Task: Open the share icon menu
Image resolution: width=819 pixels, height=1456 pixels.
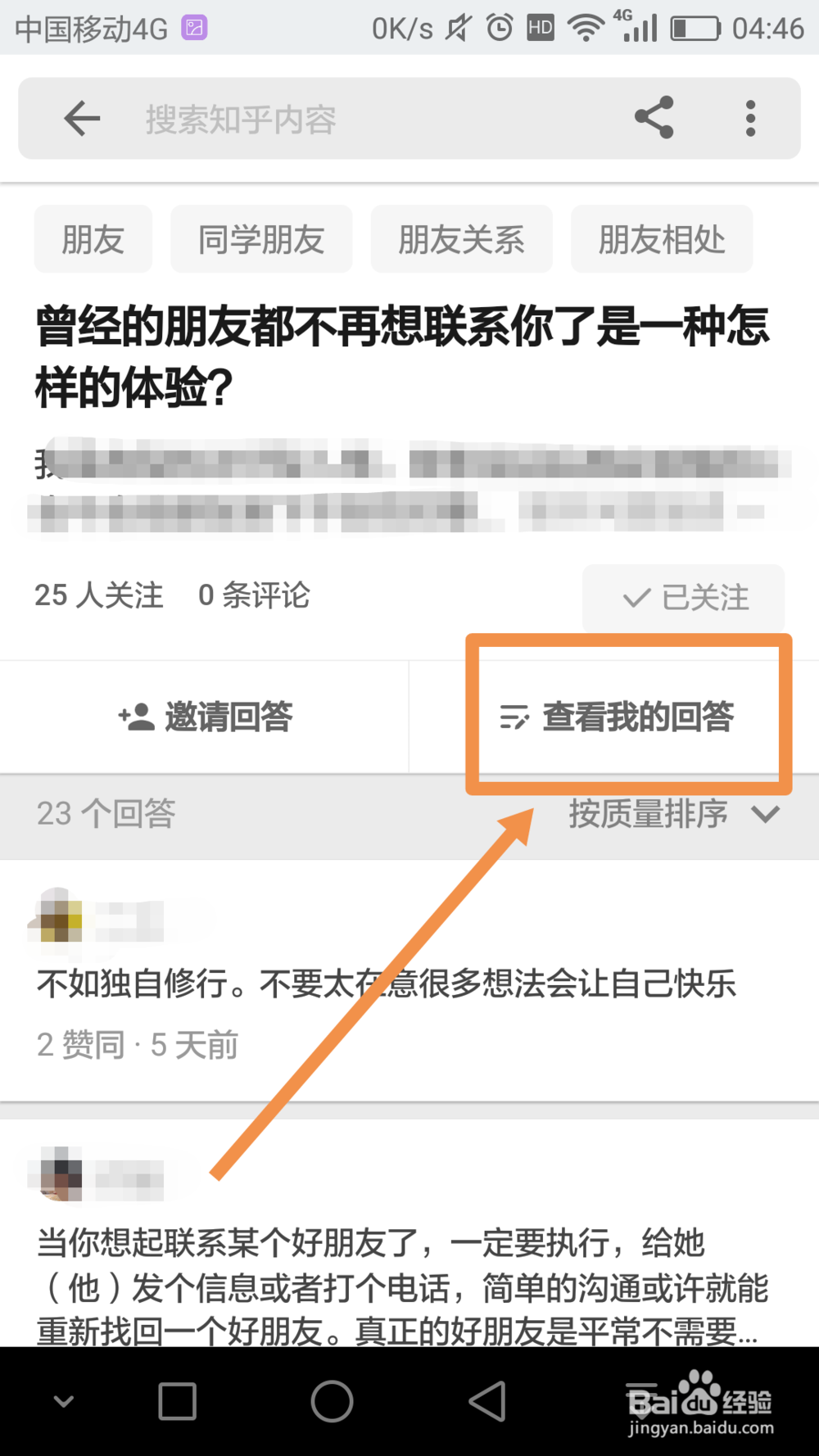Action: coord(654,118)
